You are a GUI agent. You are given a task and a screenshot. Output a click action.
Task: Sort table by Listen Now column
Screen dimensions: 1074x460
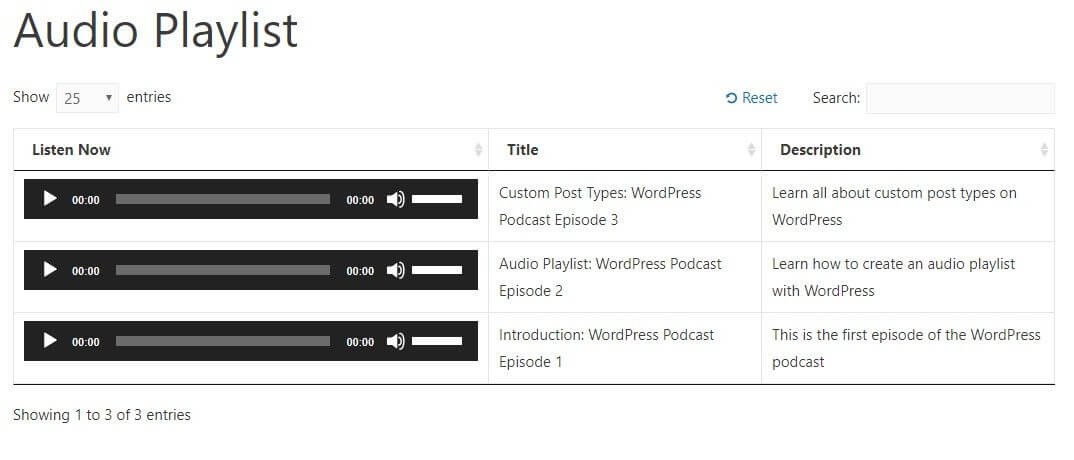251,149
